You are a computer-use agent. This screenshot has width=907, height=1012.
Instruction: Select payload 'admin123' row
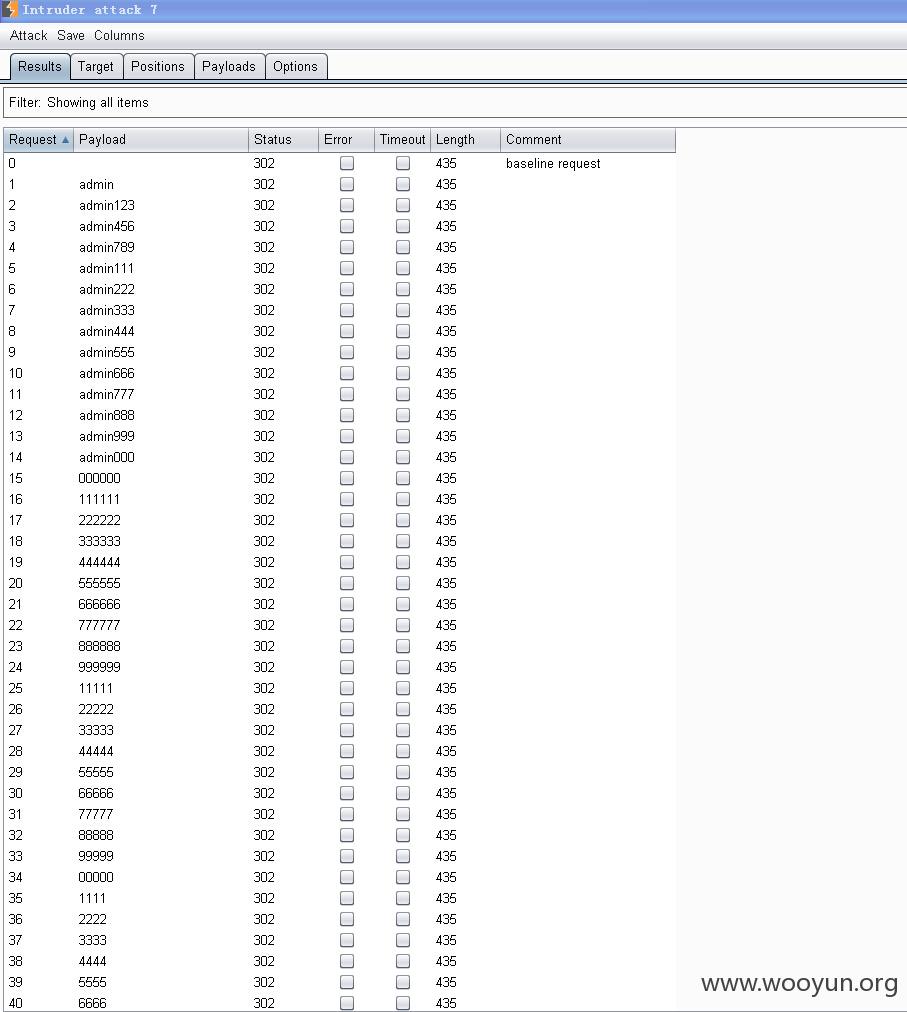click(x=107, y=205)
